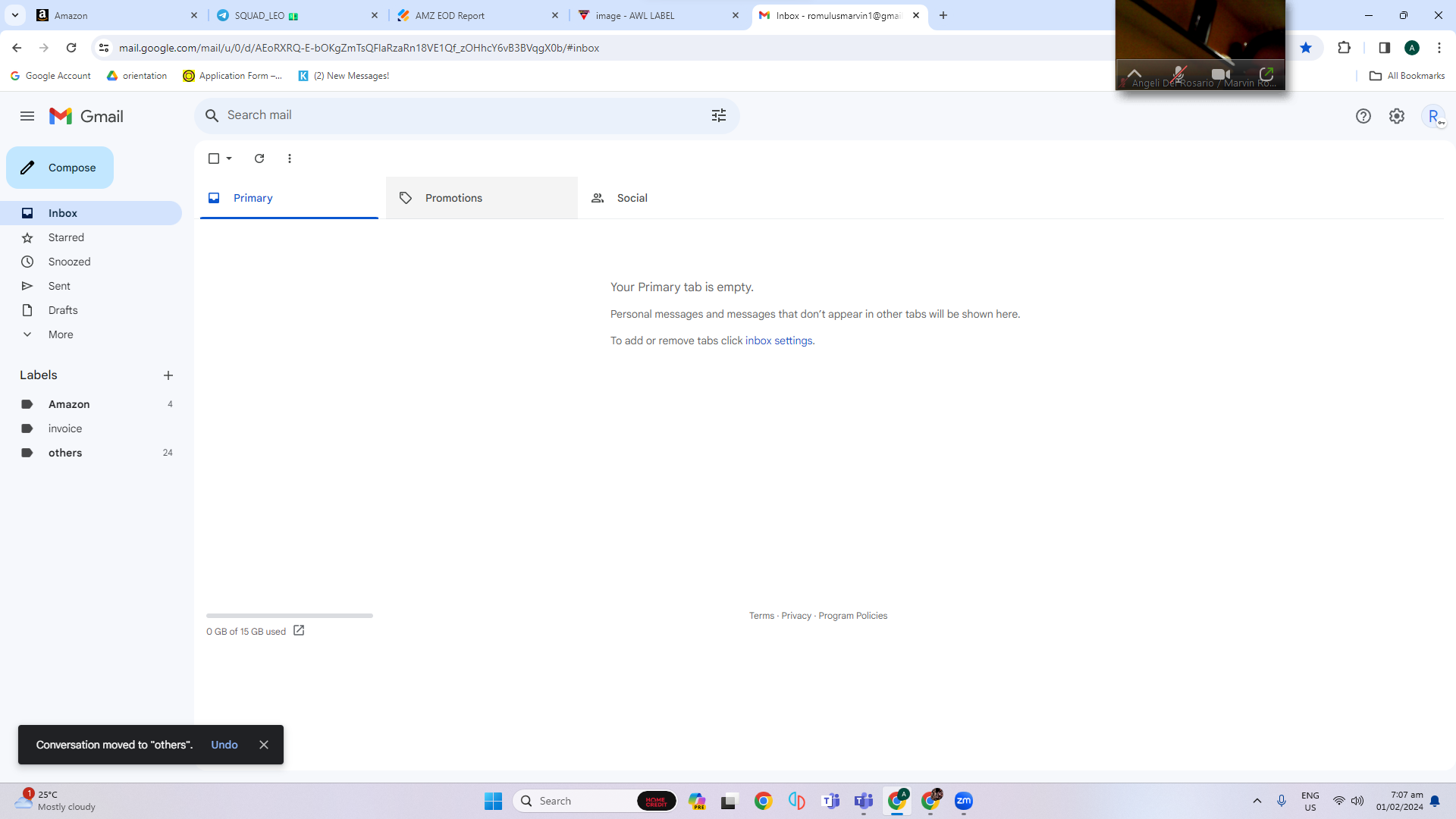The image size is (1456, 819).
Task: Click the taskbar Search box
Action: (595, 801)
